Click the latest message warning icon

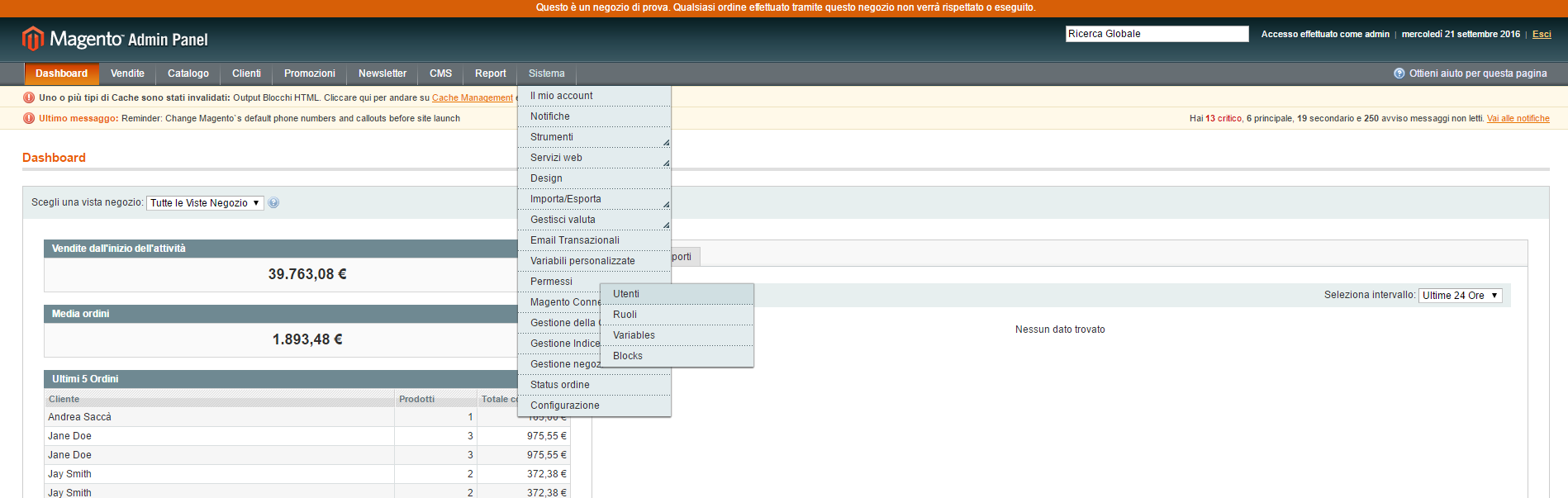click(x=29, y=118)
